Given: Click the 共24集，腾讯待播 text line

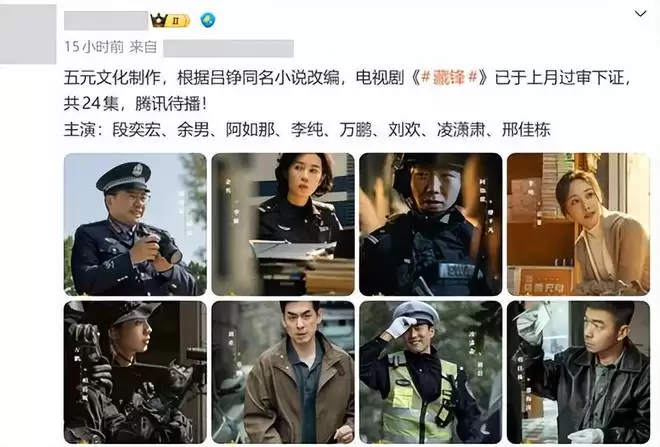Looking at the screenshot, I should click(136, 104).
